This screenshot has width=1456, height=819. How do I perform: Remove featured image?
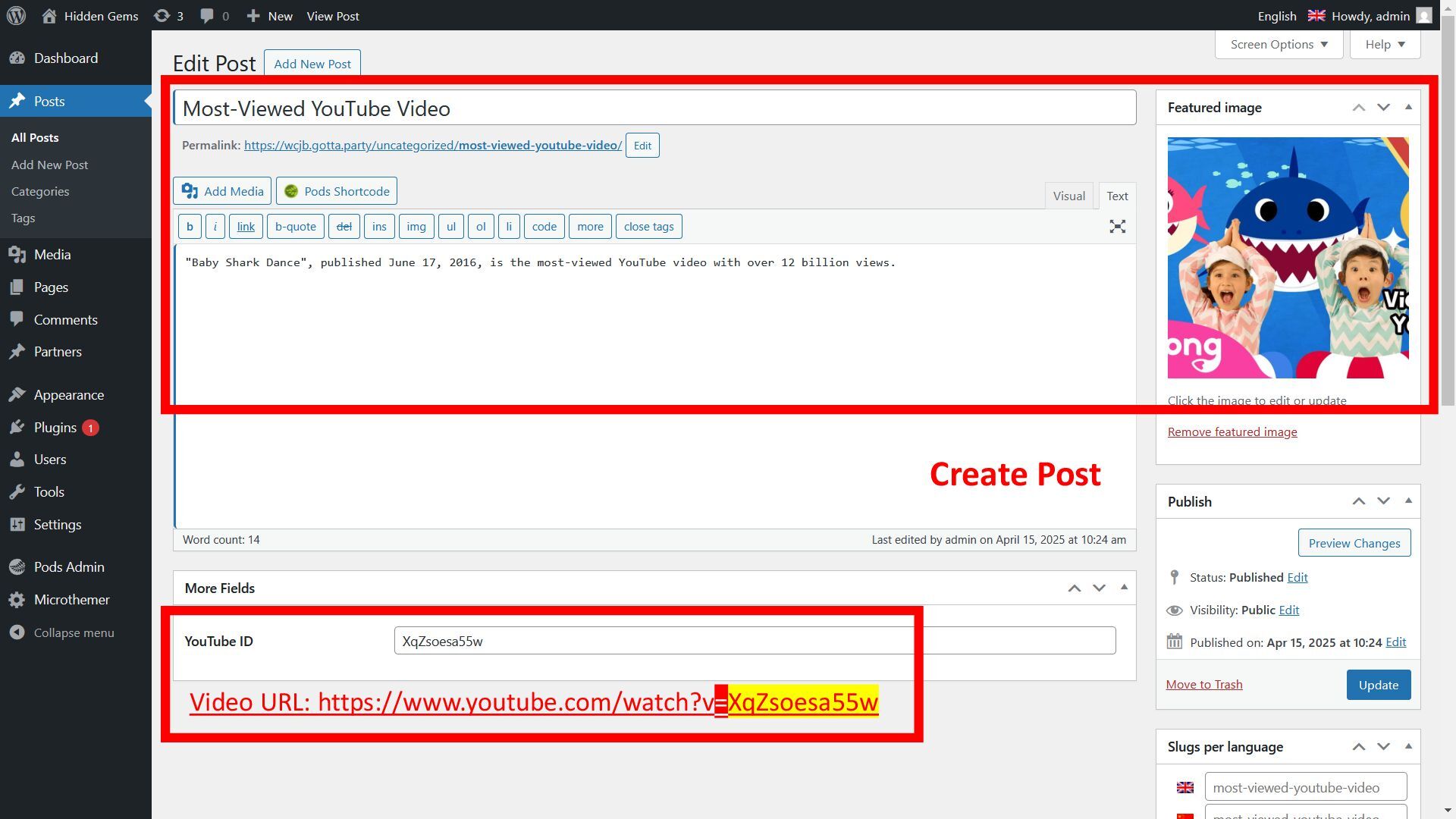click(1232, 431)
